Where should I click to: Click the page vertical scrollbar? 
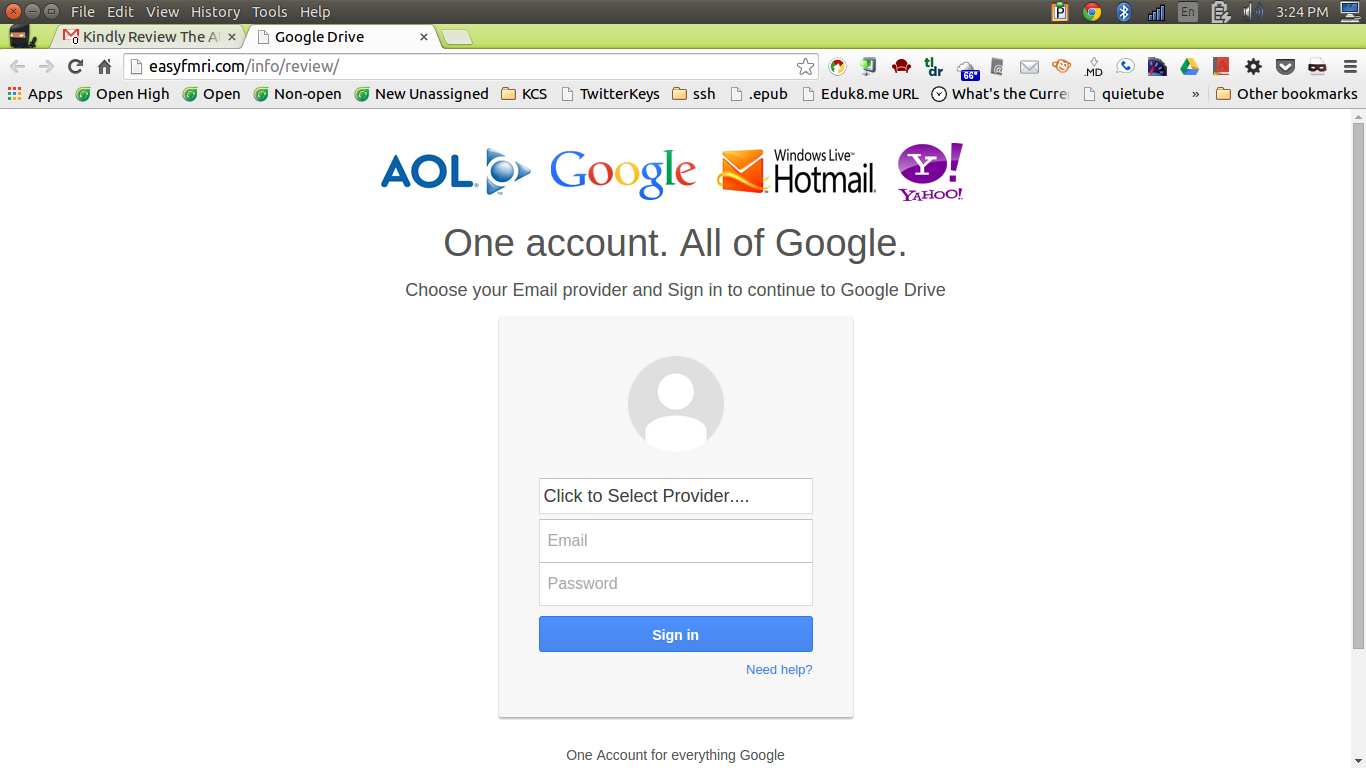click(1358, 385)
